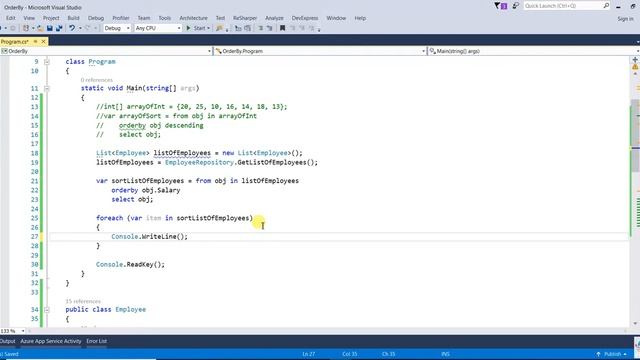The image size is (640, 360).
Task: Open the Undo history dropdown arrow
Action: [x=80, y=28]
